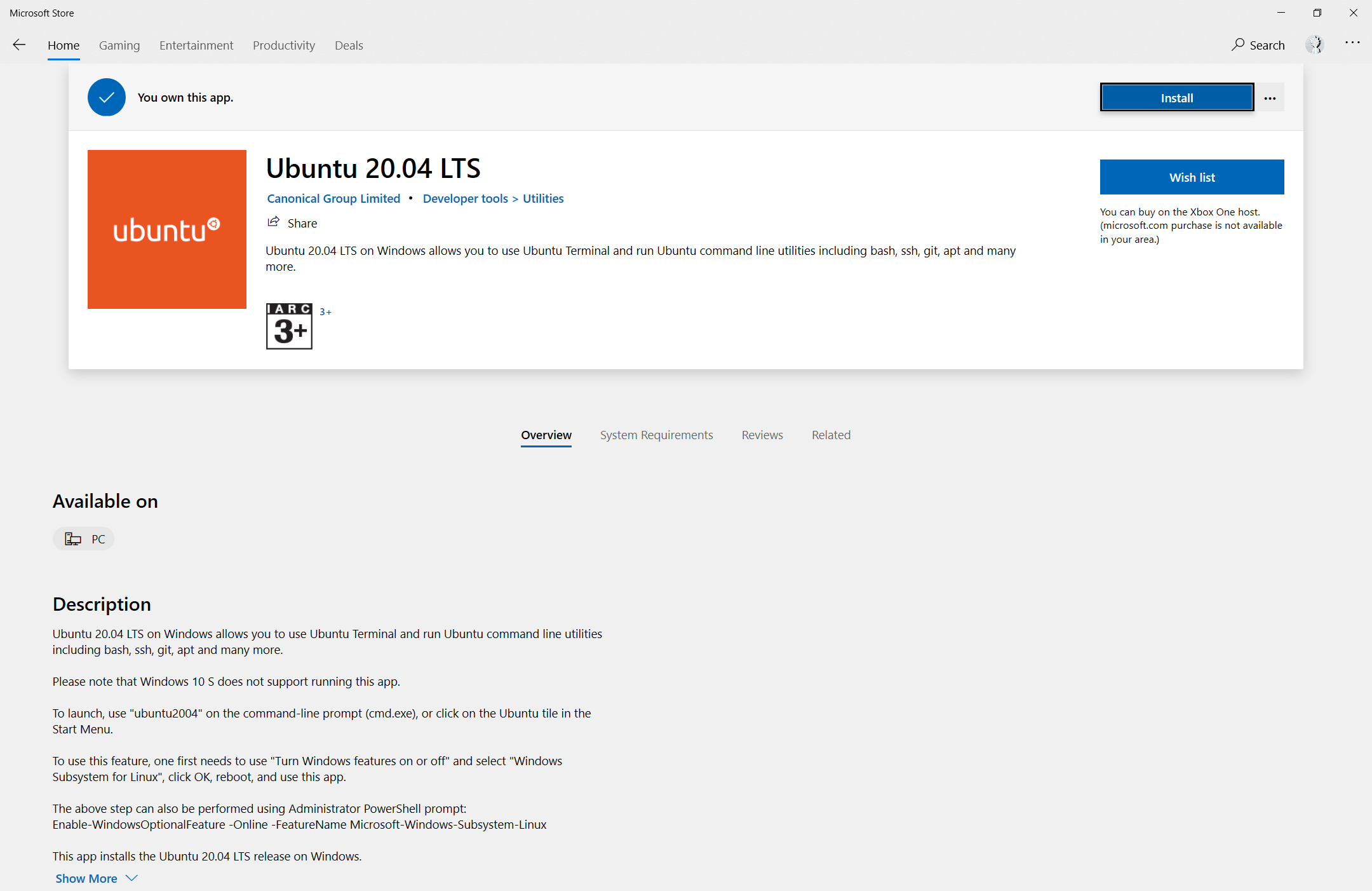The image size is (1372, 891).
Task: Close the Microsoft Store window
Action: [1354, 13]
